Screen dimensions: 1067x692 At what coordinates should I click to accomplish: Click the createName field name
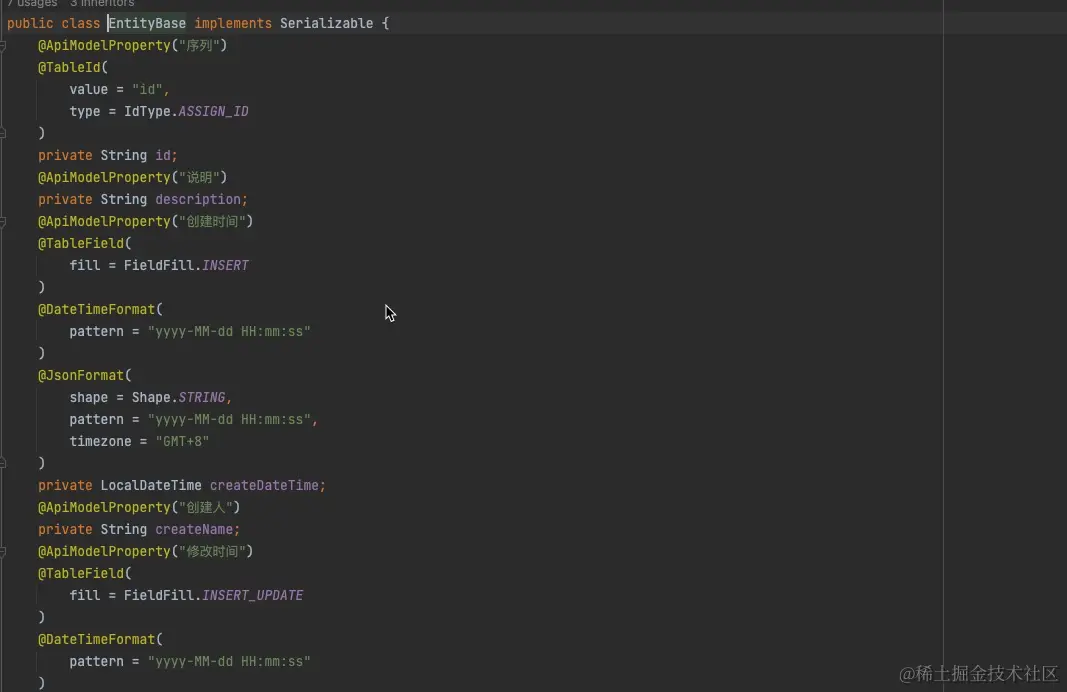194,529
